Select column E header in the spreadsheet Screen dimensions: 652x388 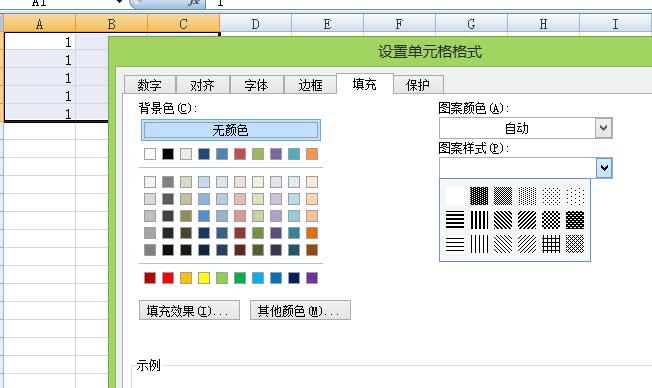(x=327, y=24)
